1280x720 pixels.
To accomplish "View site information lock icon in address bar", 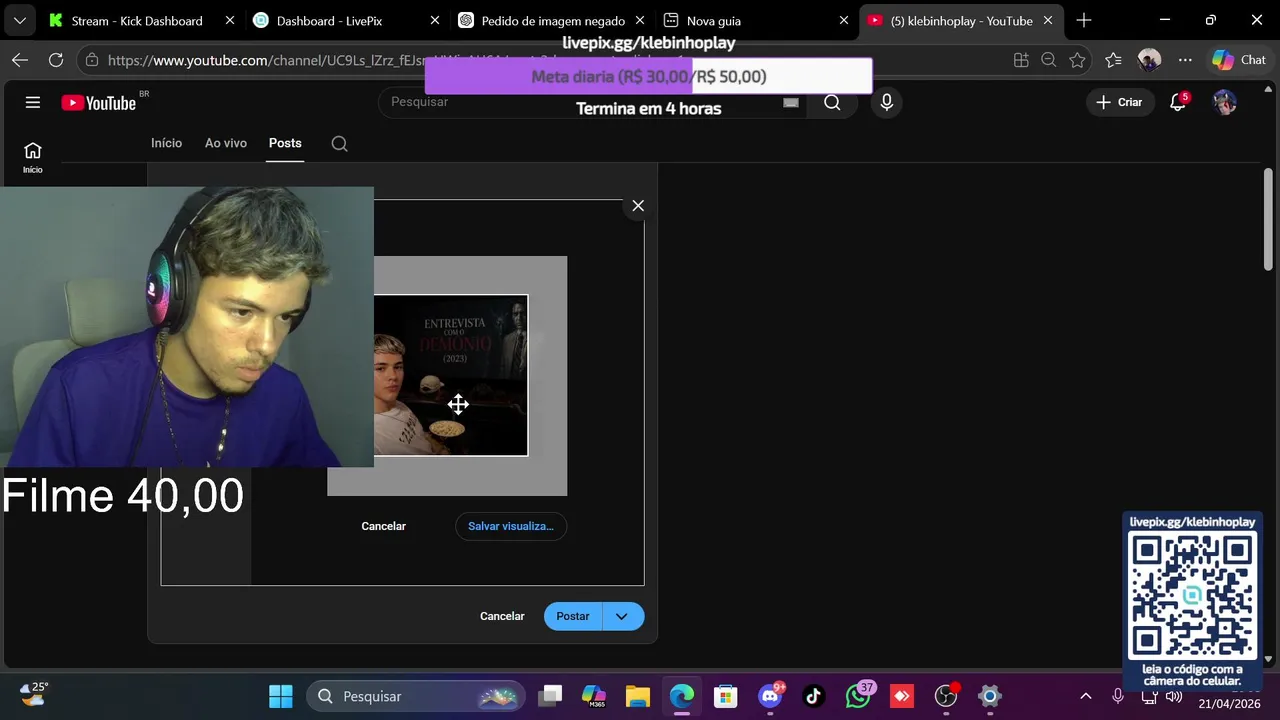I will (x=92, y=60).
